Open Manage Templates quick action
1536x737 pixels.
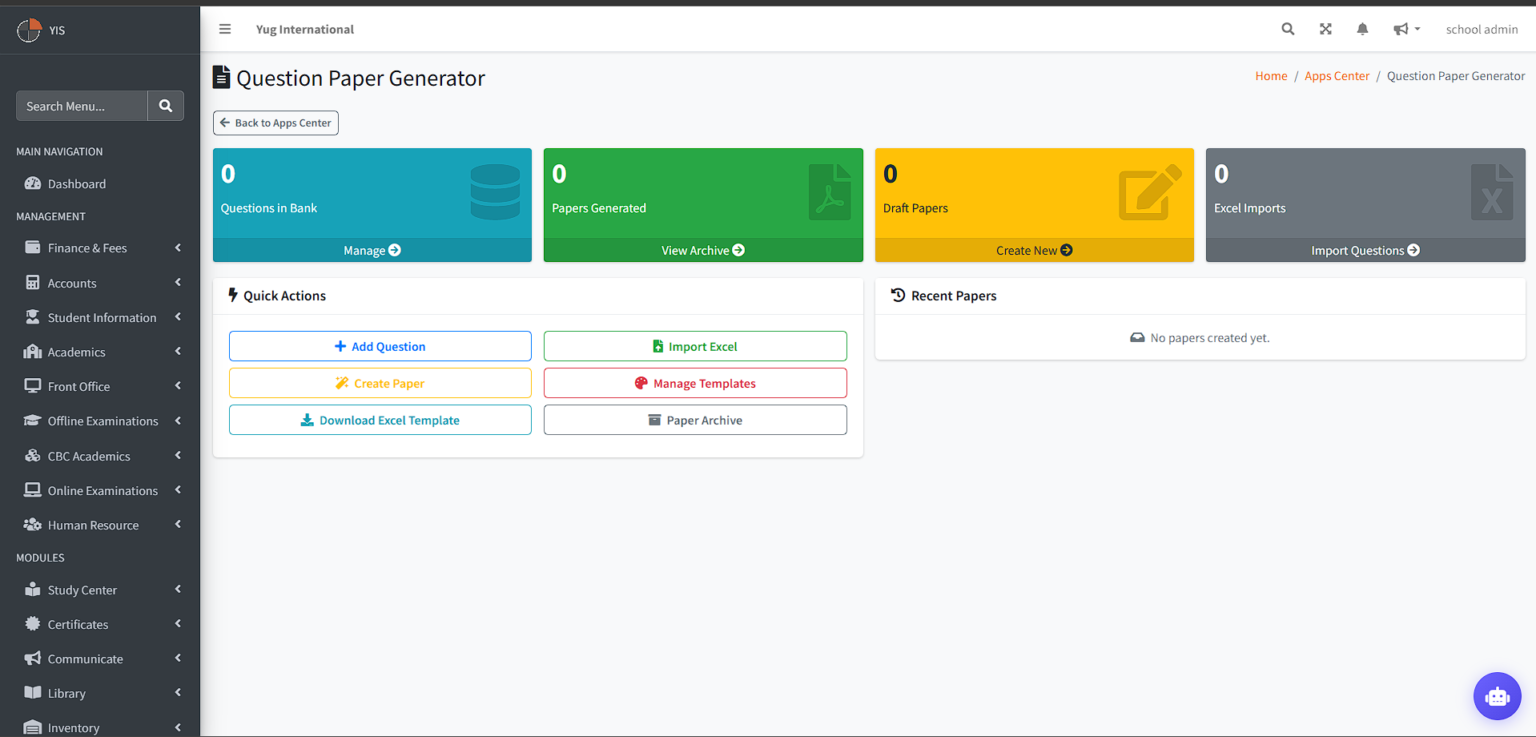695,383
